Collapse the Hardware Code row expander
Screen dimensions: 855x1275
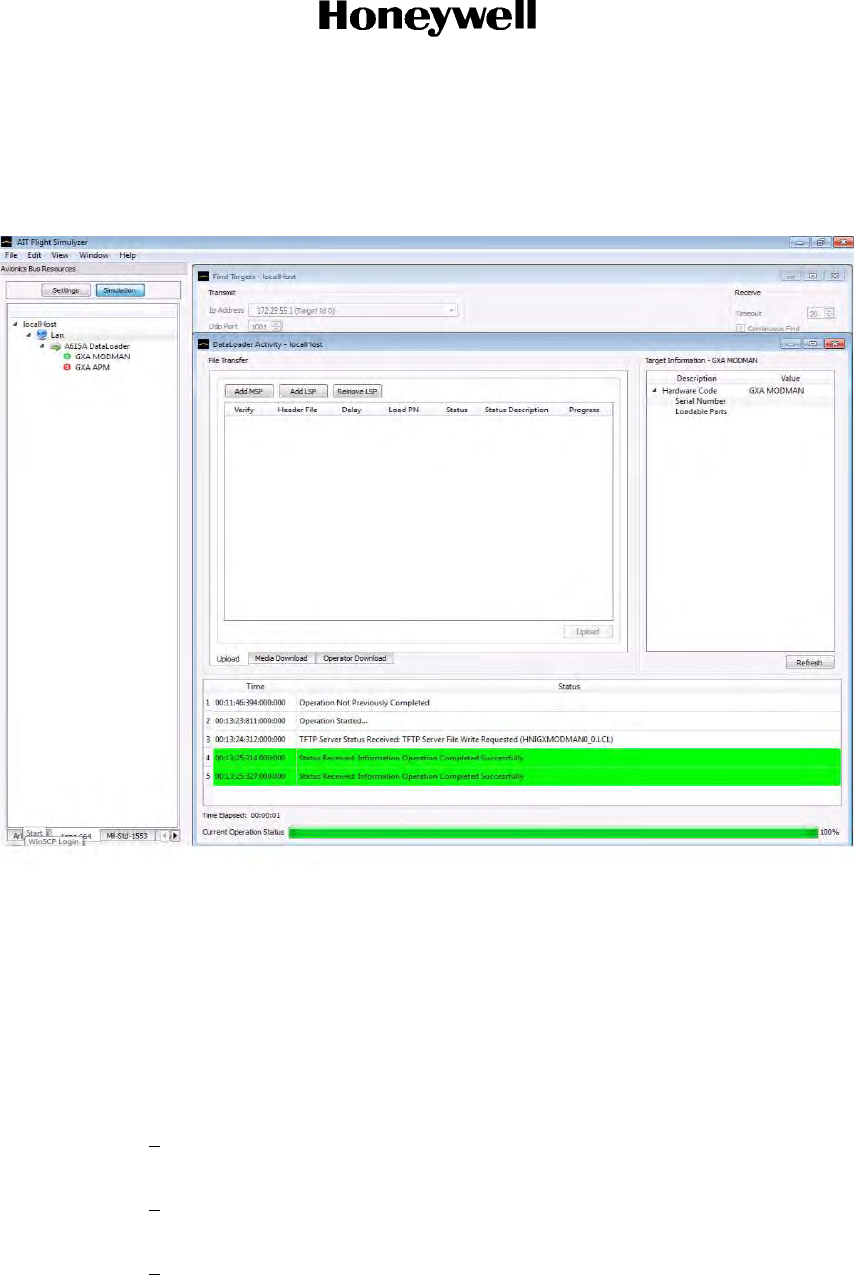654,390
